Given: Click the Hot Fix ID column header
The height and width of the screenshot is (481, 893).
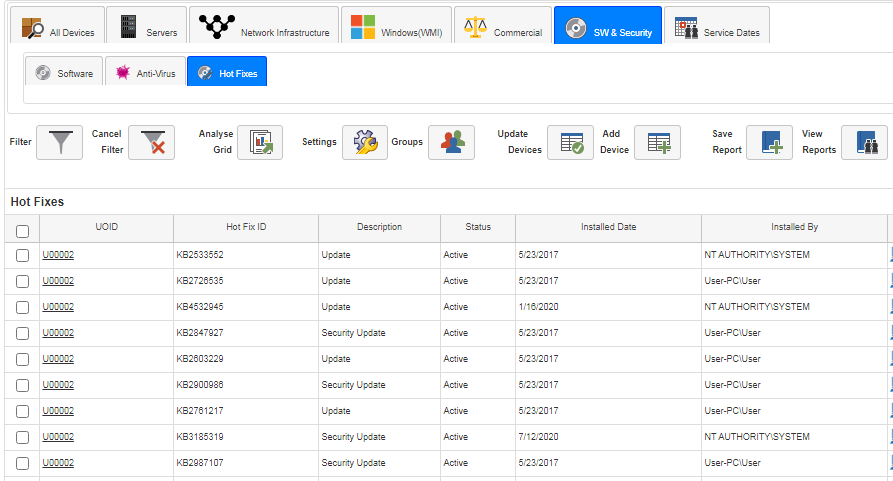Looking at the screenshot, I should point(246,227).
